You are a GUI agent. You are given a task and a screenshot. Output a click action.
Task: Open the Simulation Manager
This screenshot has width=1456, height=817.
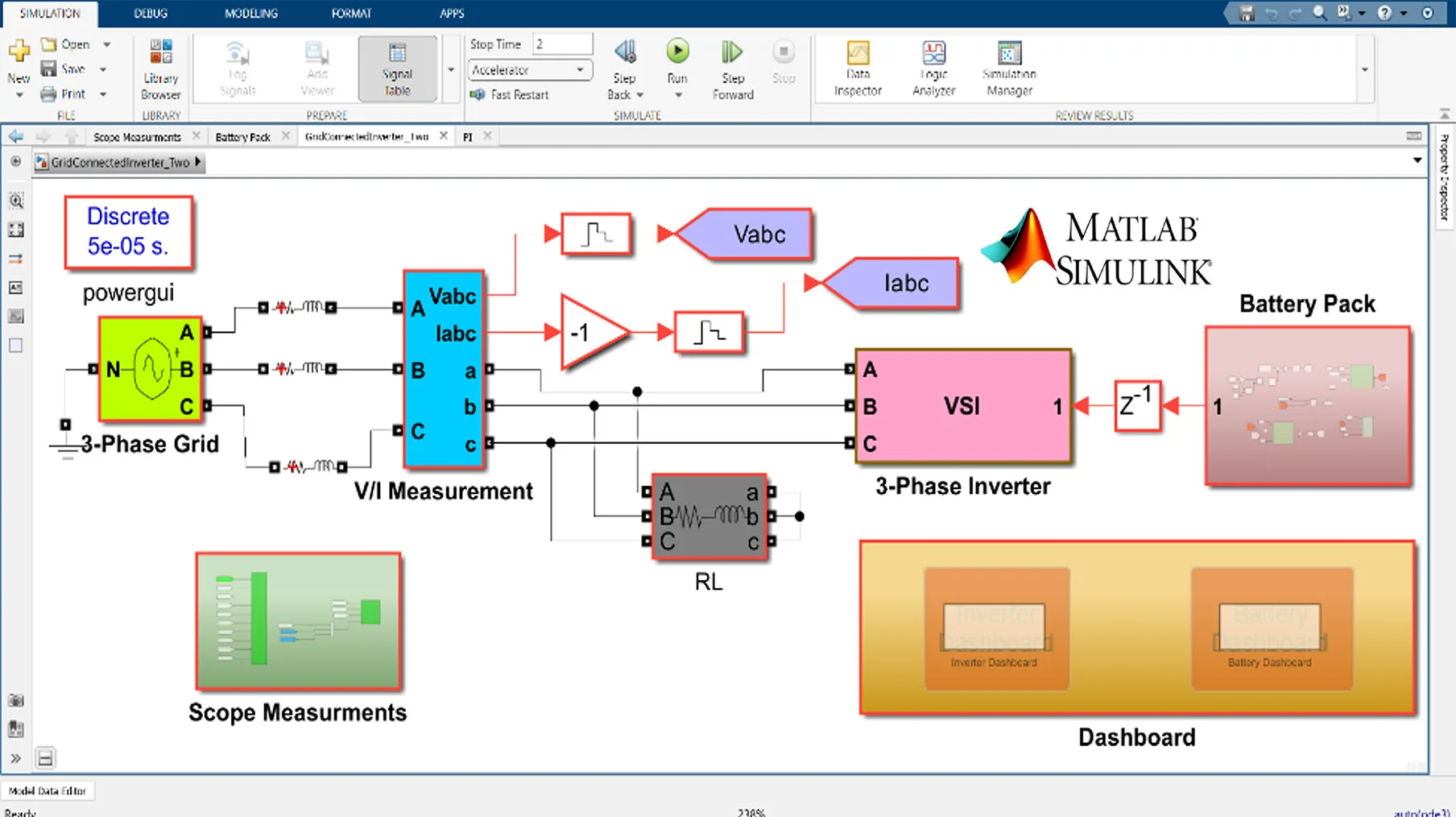coord(1009,69)
